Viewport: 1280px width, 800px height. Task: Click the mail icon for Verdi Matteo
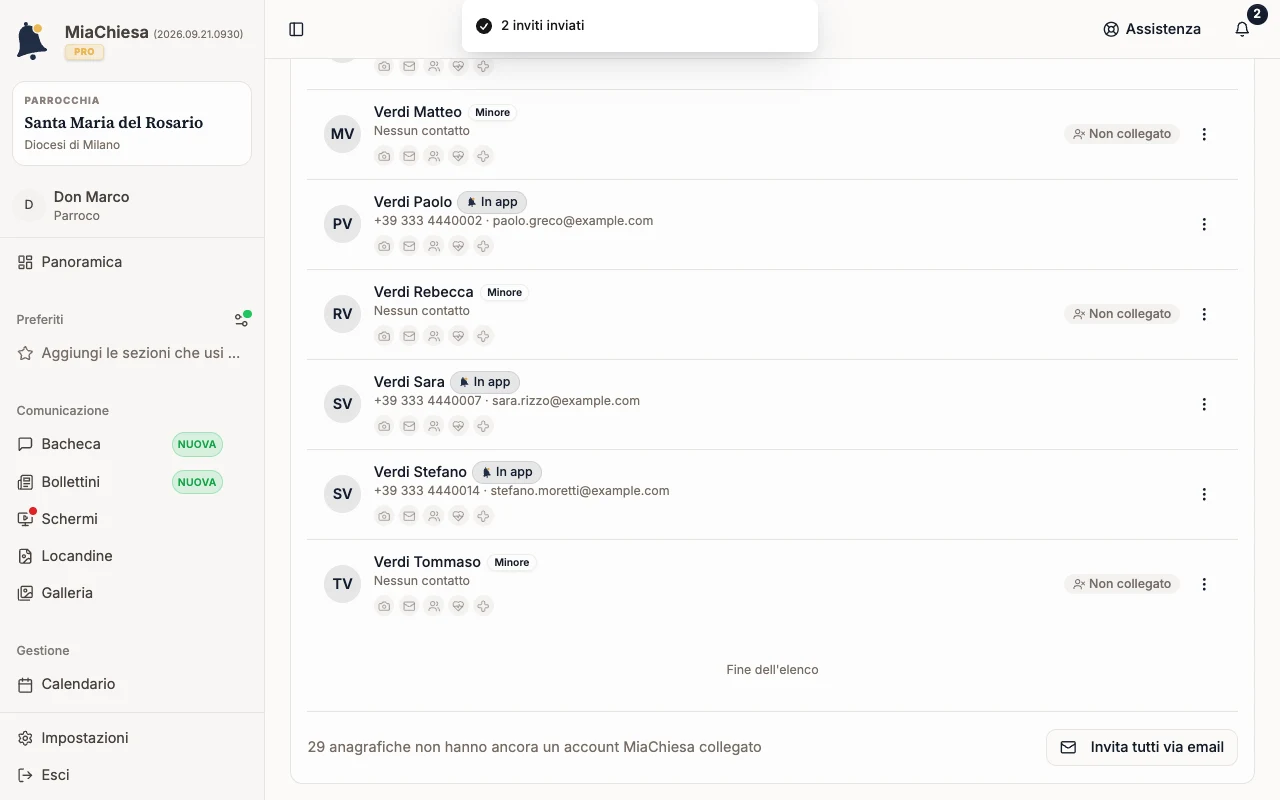[x=409, y=156]
